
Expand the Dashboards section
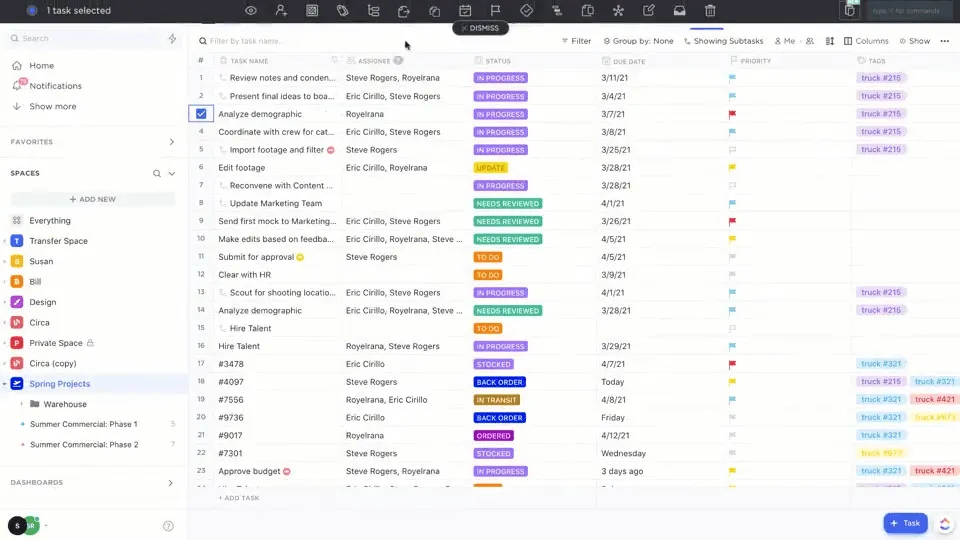[x=170, y=483]
